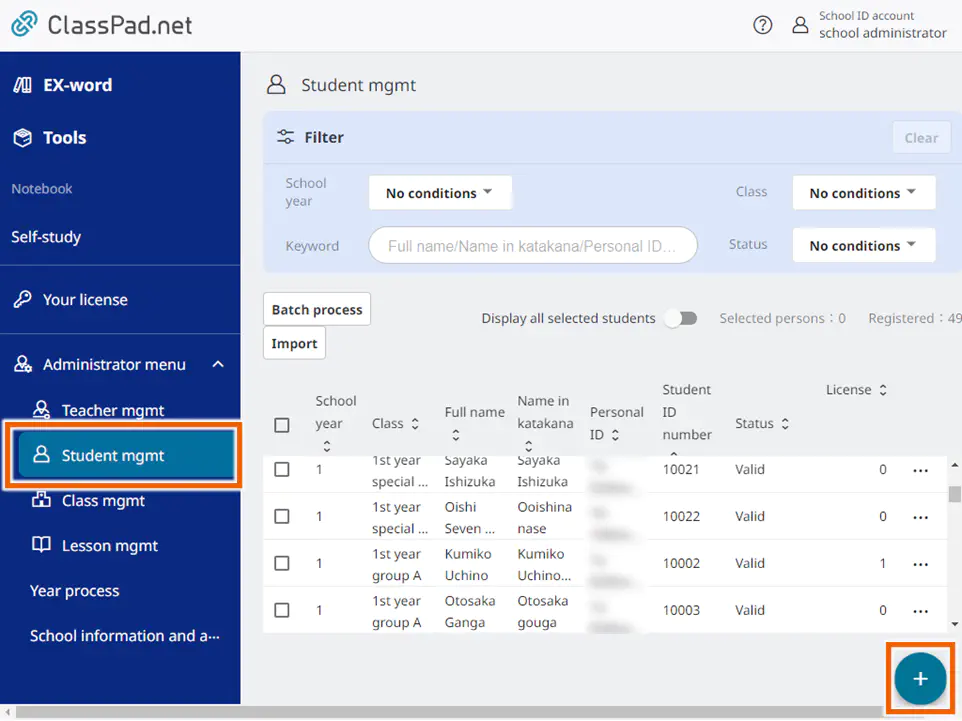
Task: Click the Kumiko Uchino full name cell
Action: click(x=468, y=564)
